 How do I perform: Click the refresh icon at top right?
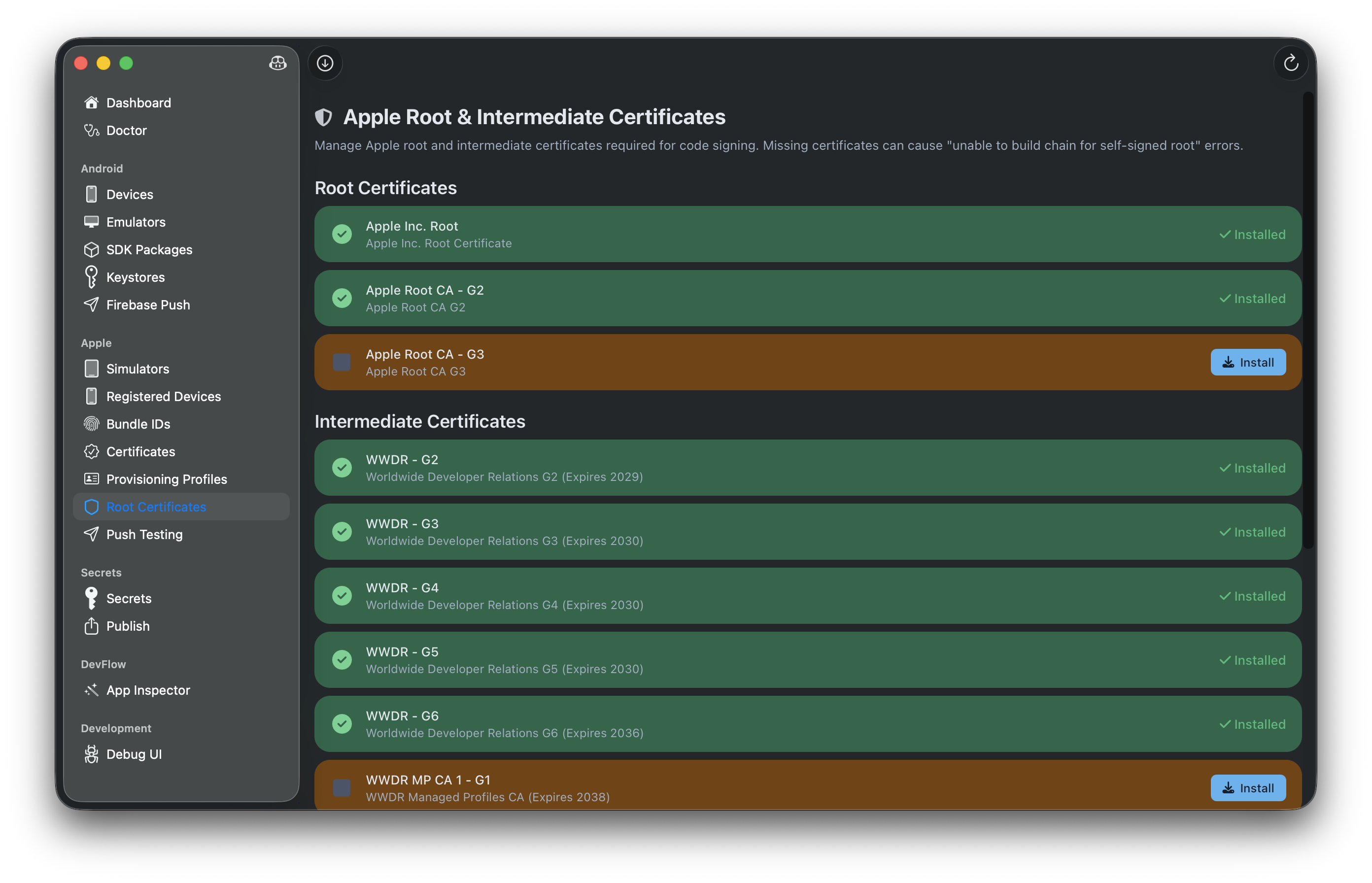pos(1291,63)
